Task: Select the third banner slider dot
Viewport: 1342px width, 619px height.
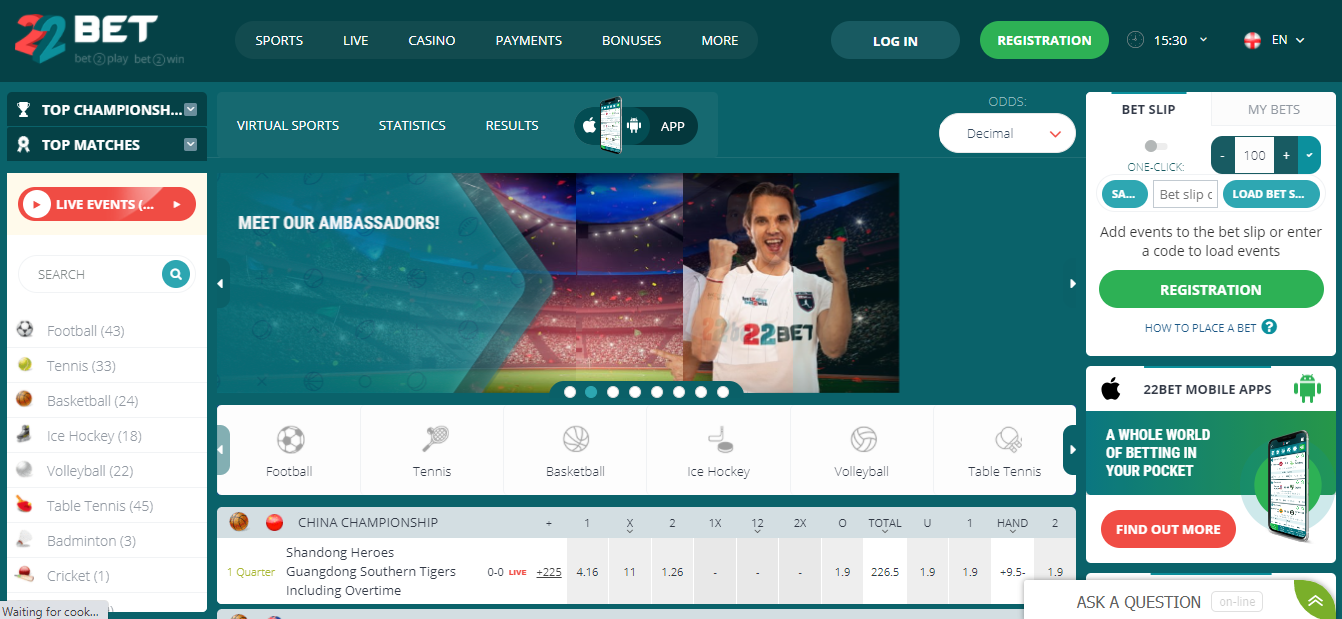Action: [x=613, y=392]
